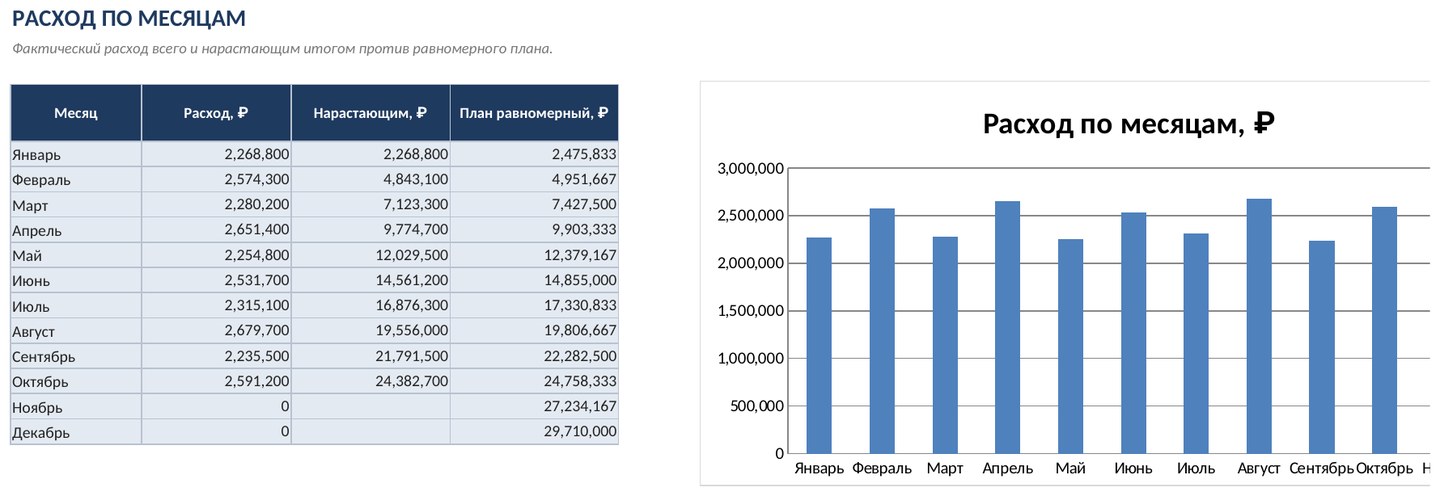1440x496 pixels.
Task: Click the 'Июль' table cell
Action: tap(76, 306)
